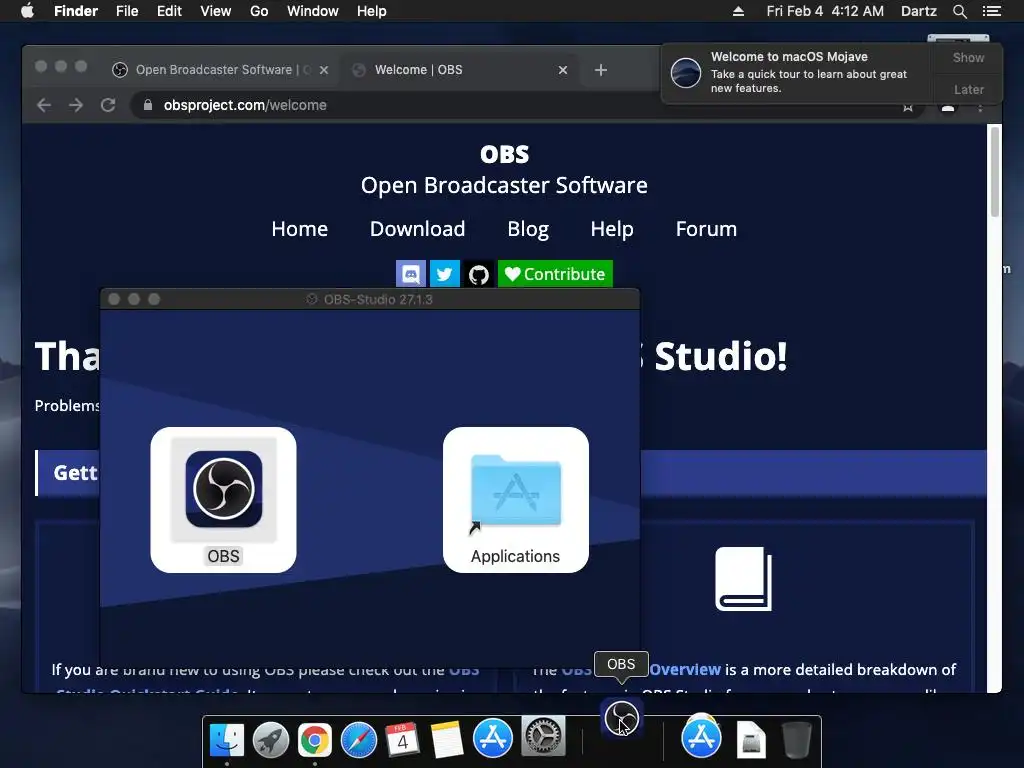The height and width of the screenshot is (768, 1024).
Task: Open Launchpad from the Dock
Action: 270,740
